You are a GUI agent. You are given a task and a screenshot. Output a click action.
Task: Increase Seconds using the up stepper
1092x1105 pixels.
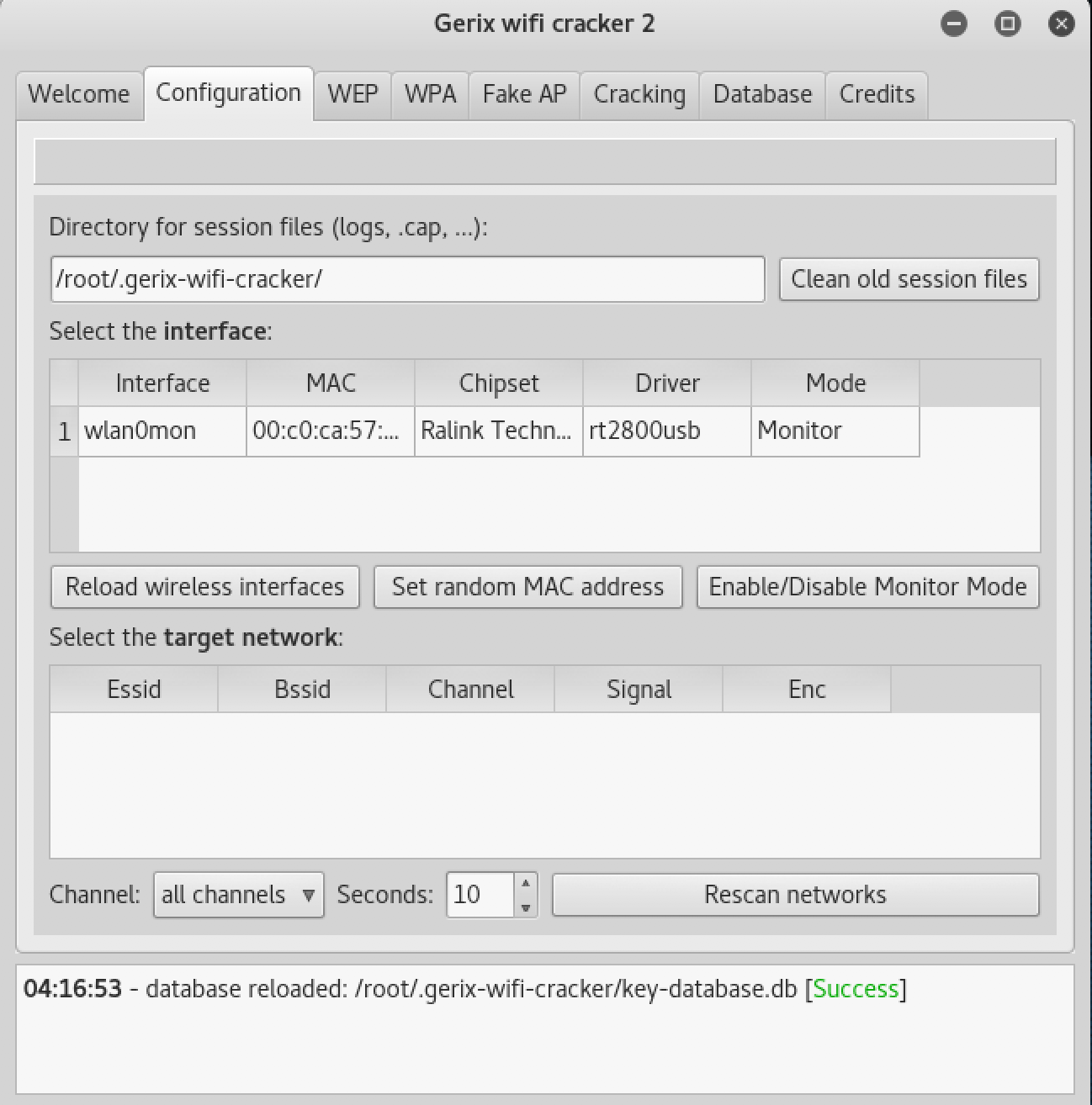coord(526,883)
